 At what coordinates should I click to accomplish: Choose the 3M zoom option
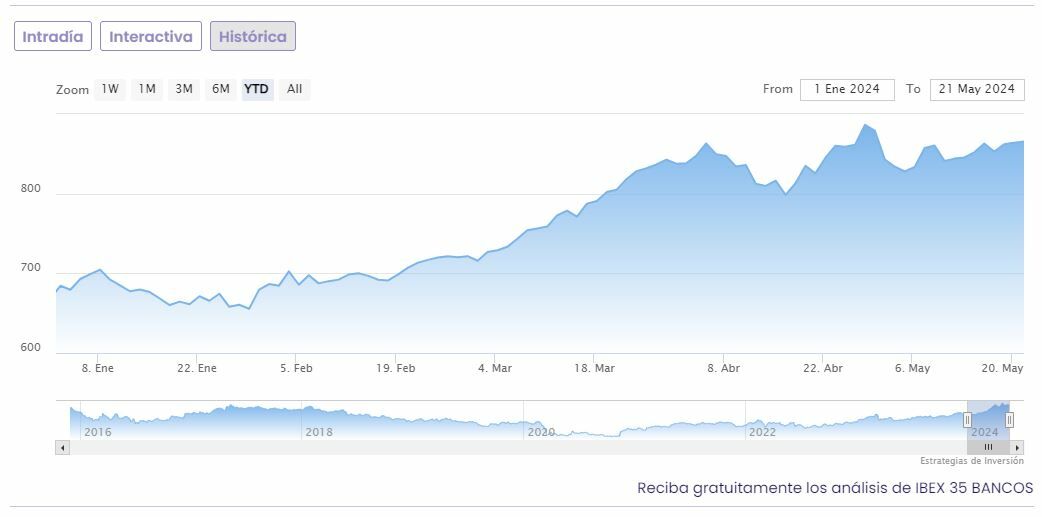click(184, 89)
